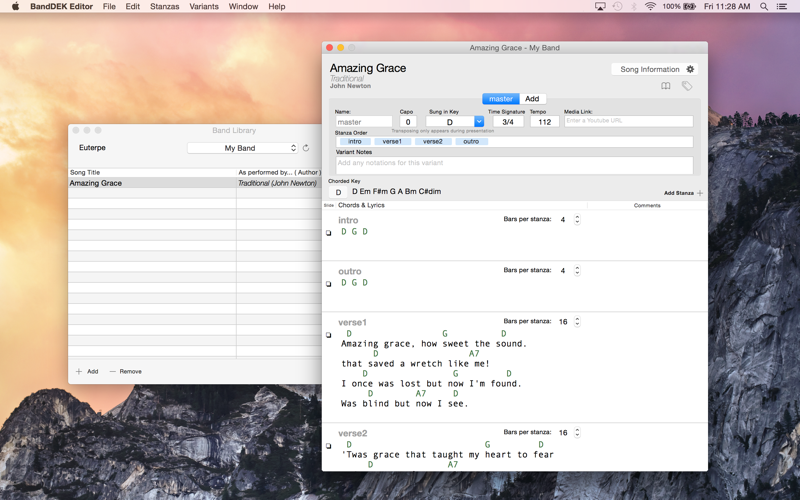Open the My Band dropdown
Image resolution: width=800 pixels, height=500 pixels.
242,148
